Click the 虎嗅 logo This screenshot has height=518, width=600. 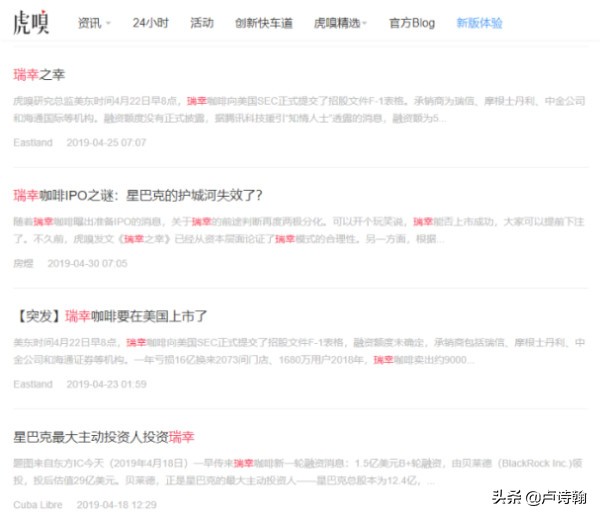[31, 23]
